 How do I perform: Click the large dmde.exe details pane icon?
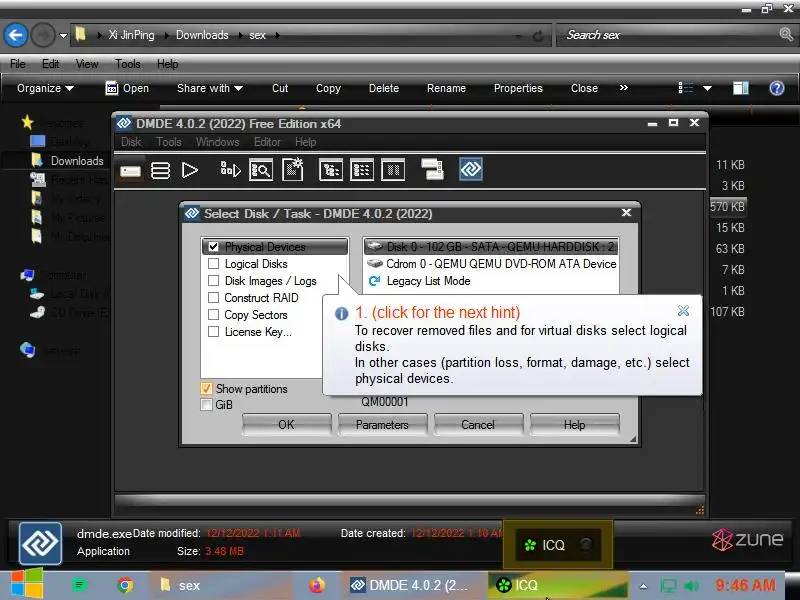(x=40, y=543)
